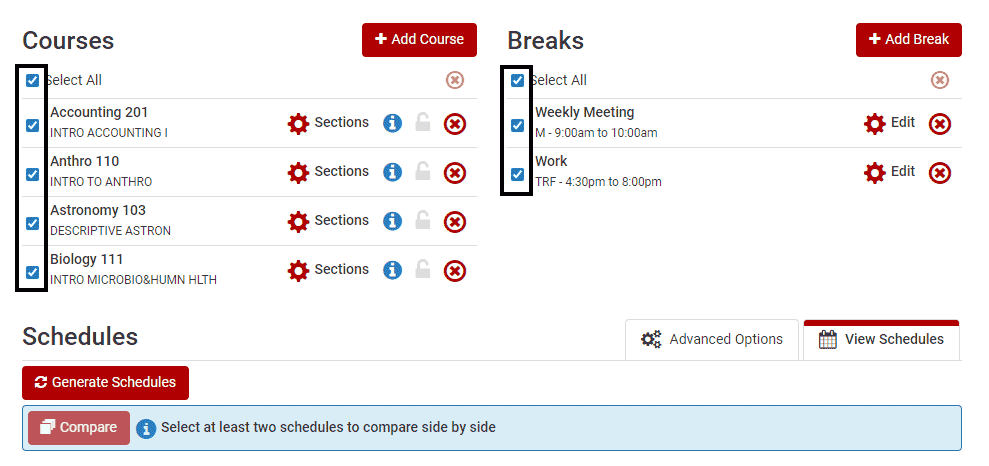Image resolution: width=989 pixels, height=466 pixels.
Task: Open the Advanced Options tab
Action: coord(711,339)
